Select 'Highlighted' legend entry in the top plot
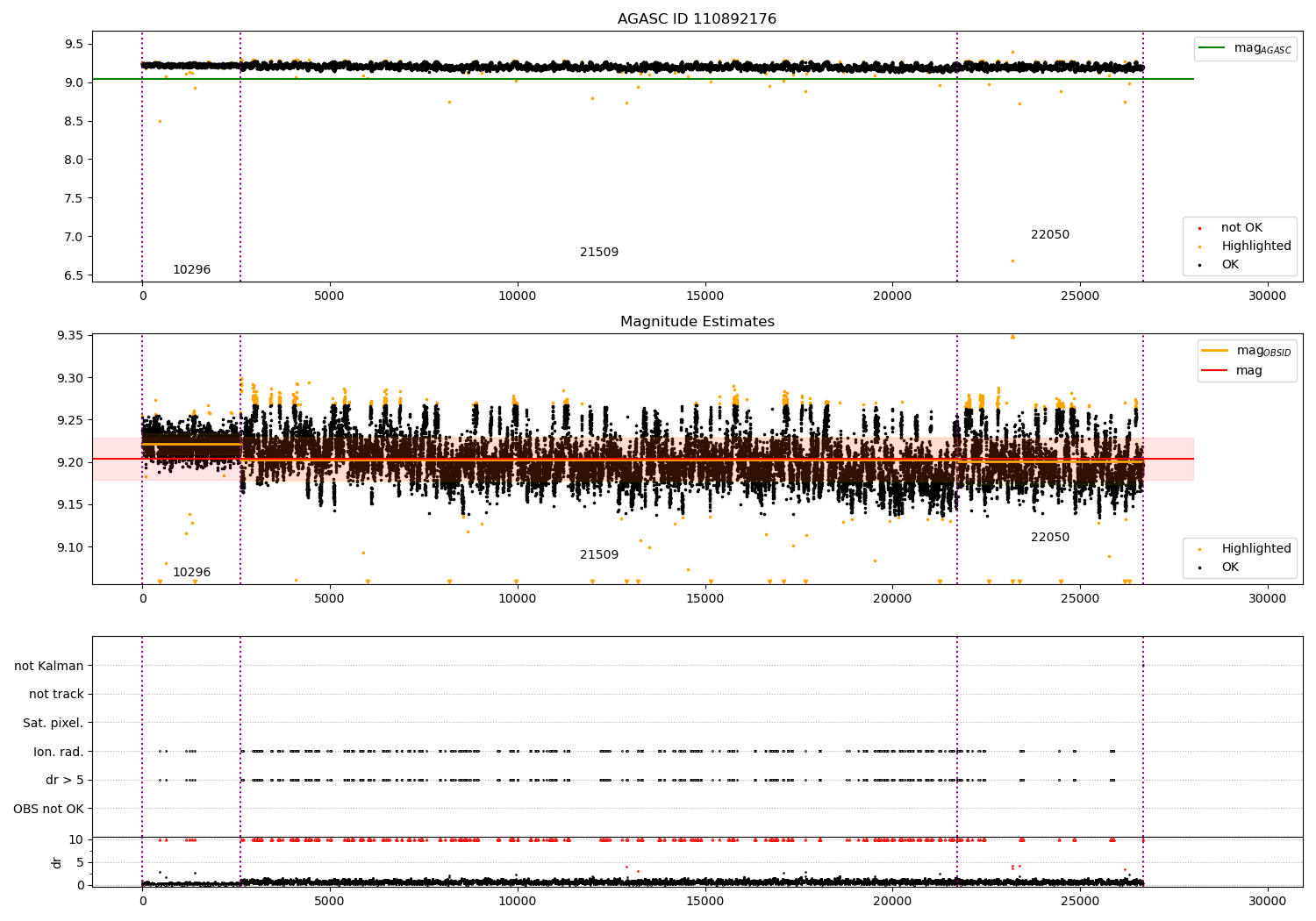The width and height of the screenshot is (1316, 921). (x=1255, y=246)
